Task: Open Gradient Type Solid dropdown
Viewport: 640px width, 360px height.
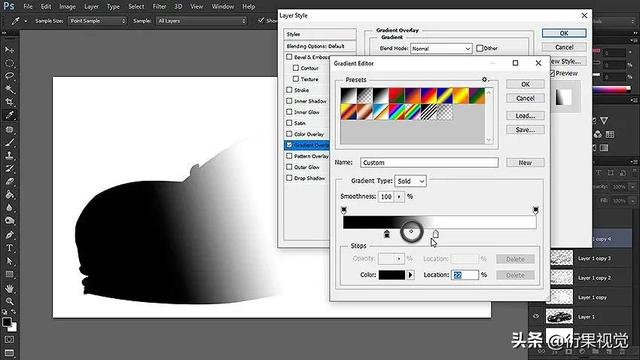Action: (411, 181)
